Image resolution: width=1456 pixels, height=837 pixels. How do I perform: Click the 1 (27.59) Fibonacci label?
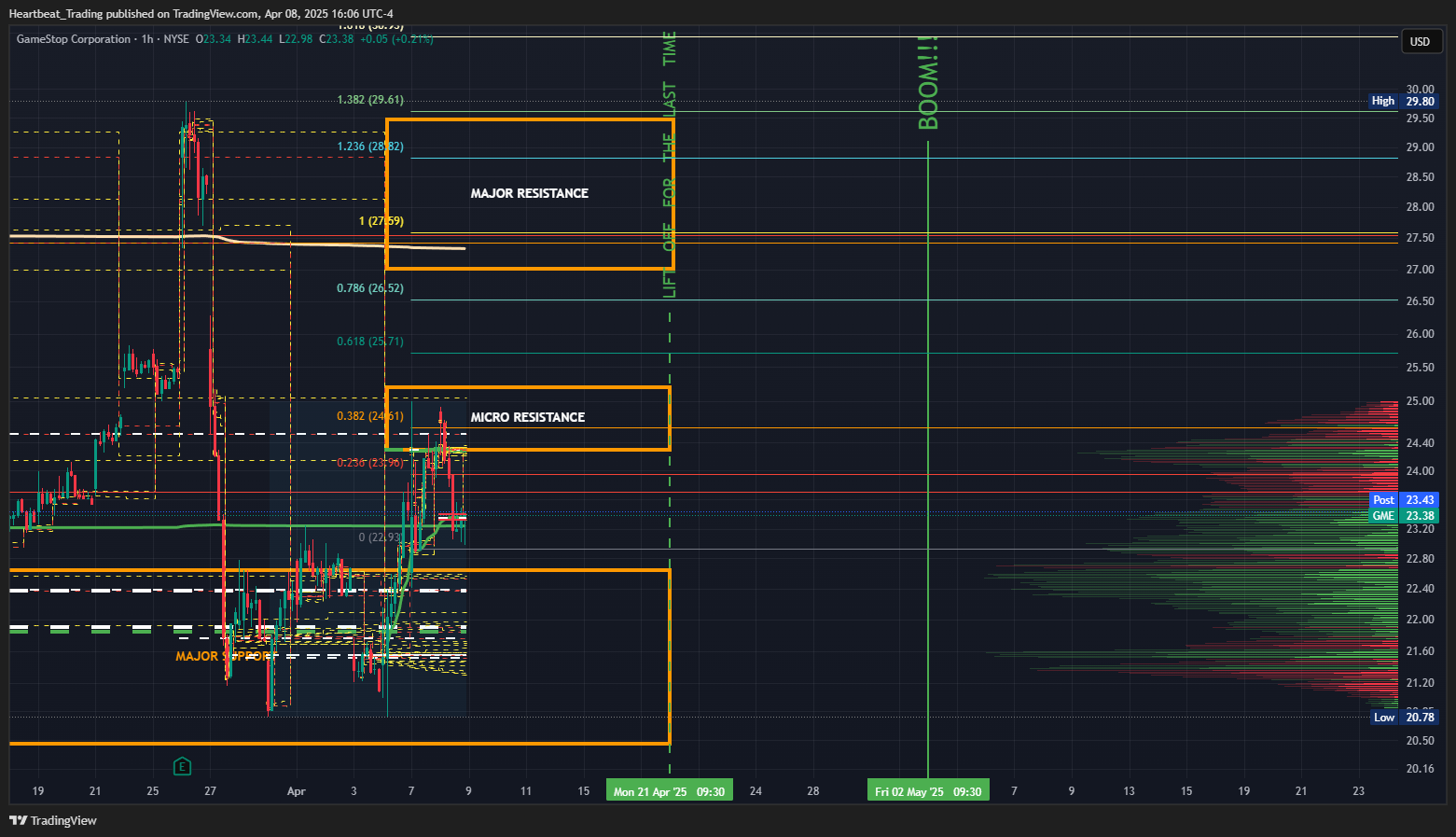(381, 221)
